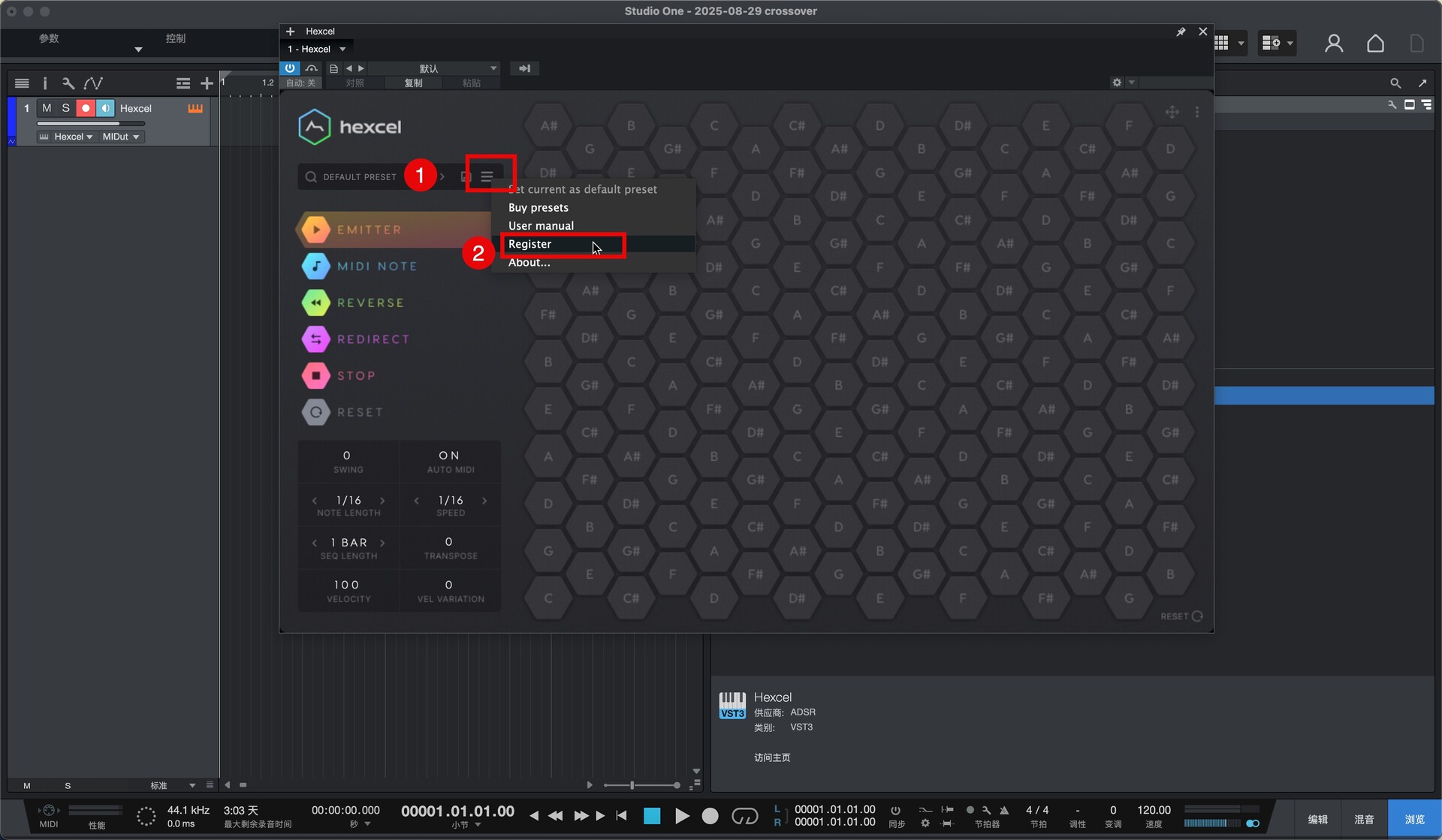Screen dimensions: 1442x840
Task: Open the user account icon
Action: pos(1334,44)
